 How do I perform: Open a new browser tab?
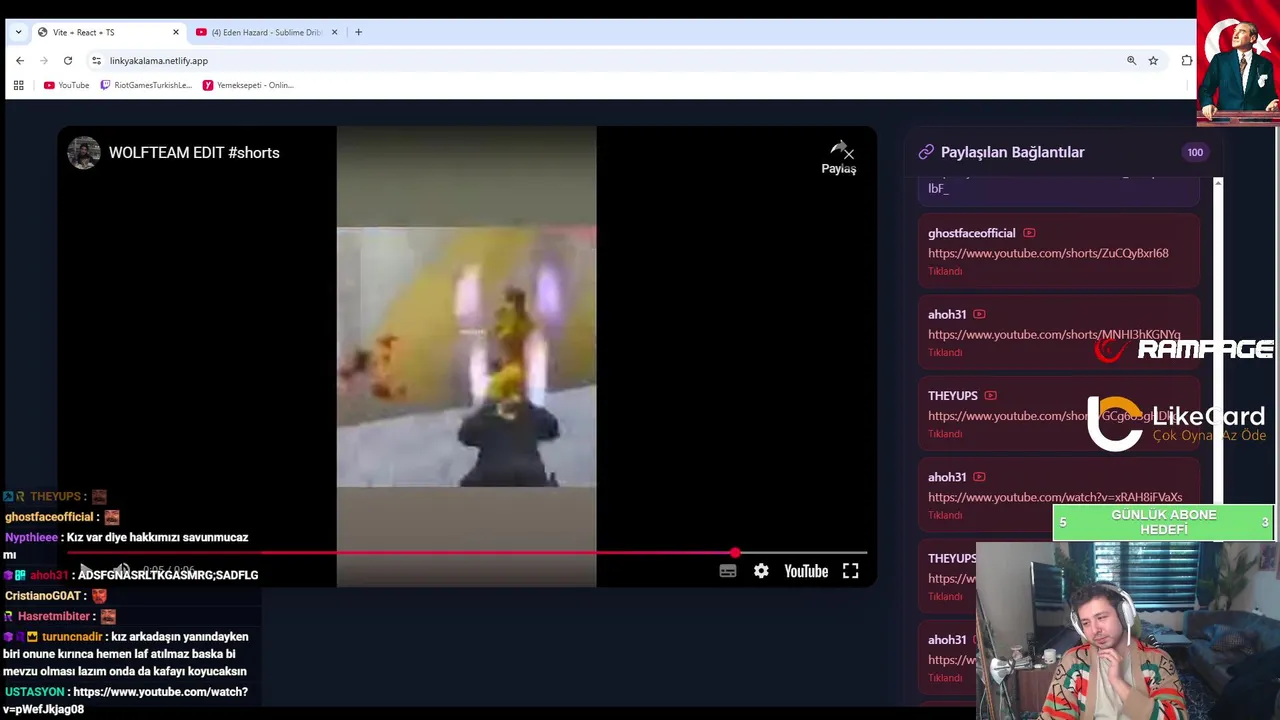(359, 32)
